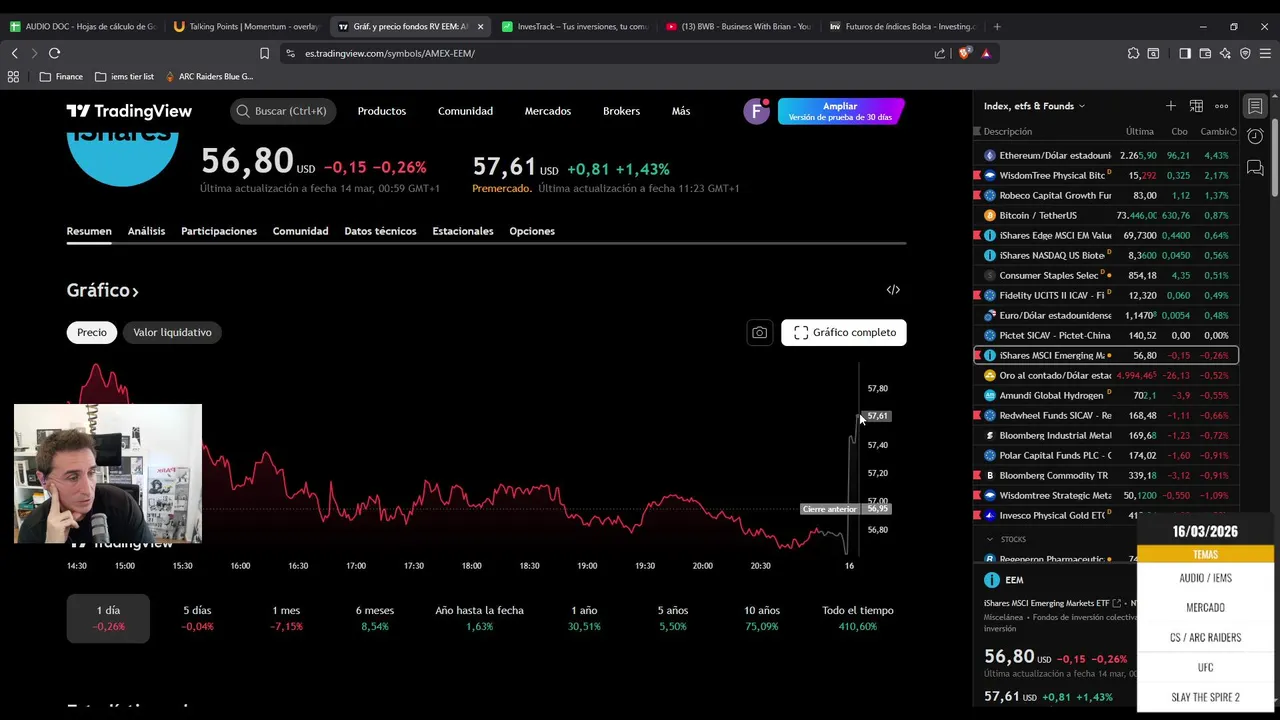Select Pictet SICAV - Pictet-China row
This screenshot has width=1280, height=720.
coord(1105,335)
